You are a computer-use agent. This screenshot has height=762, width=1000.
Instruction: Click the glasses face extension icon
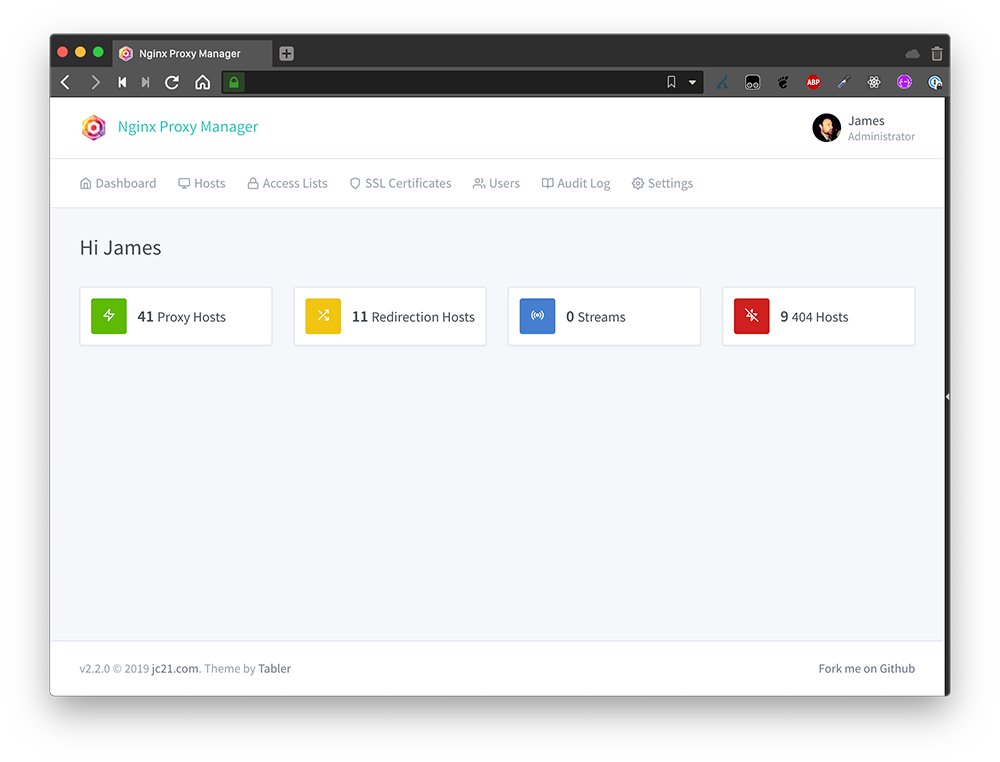click(753, 82)
